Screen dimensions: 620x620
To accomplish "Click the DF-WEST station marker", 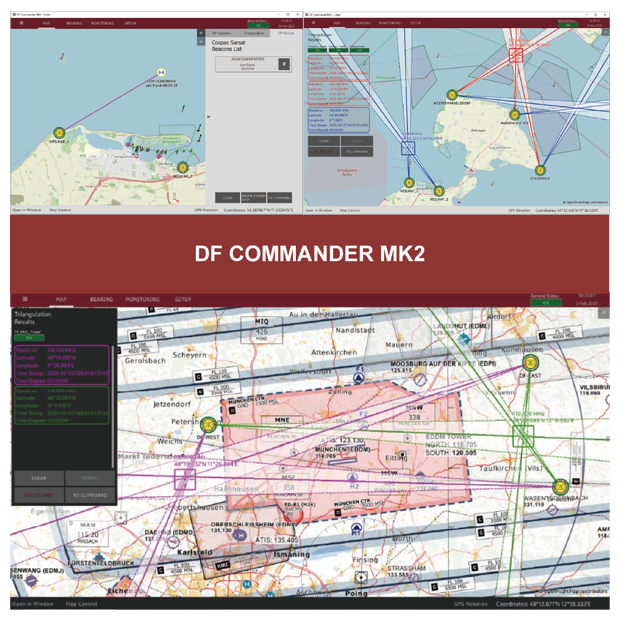I will [209, 426].
